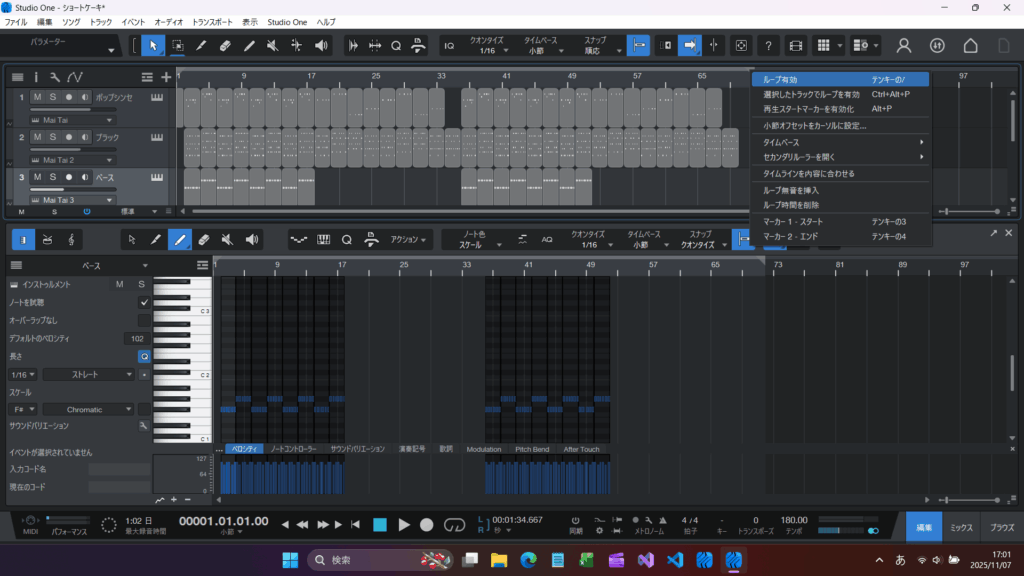This screenshot has height=576, width=1024.
Task: Open the drum editor view icon
Action: [x=47, y=240]
